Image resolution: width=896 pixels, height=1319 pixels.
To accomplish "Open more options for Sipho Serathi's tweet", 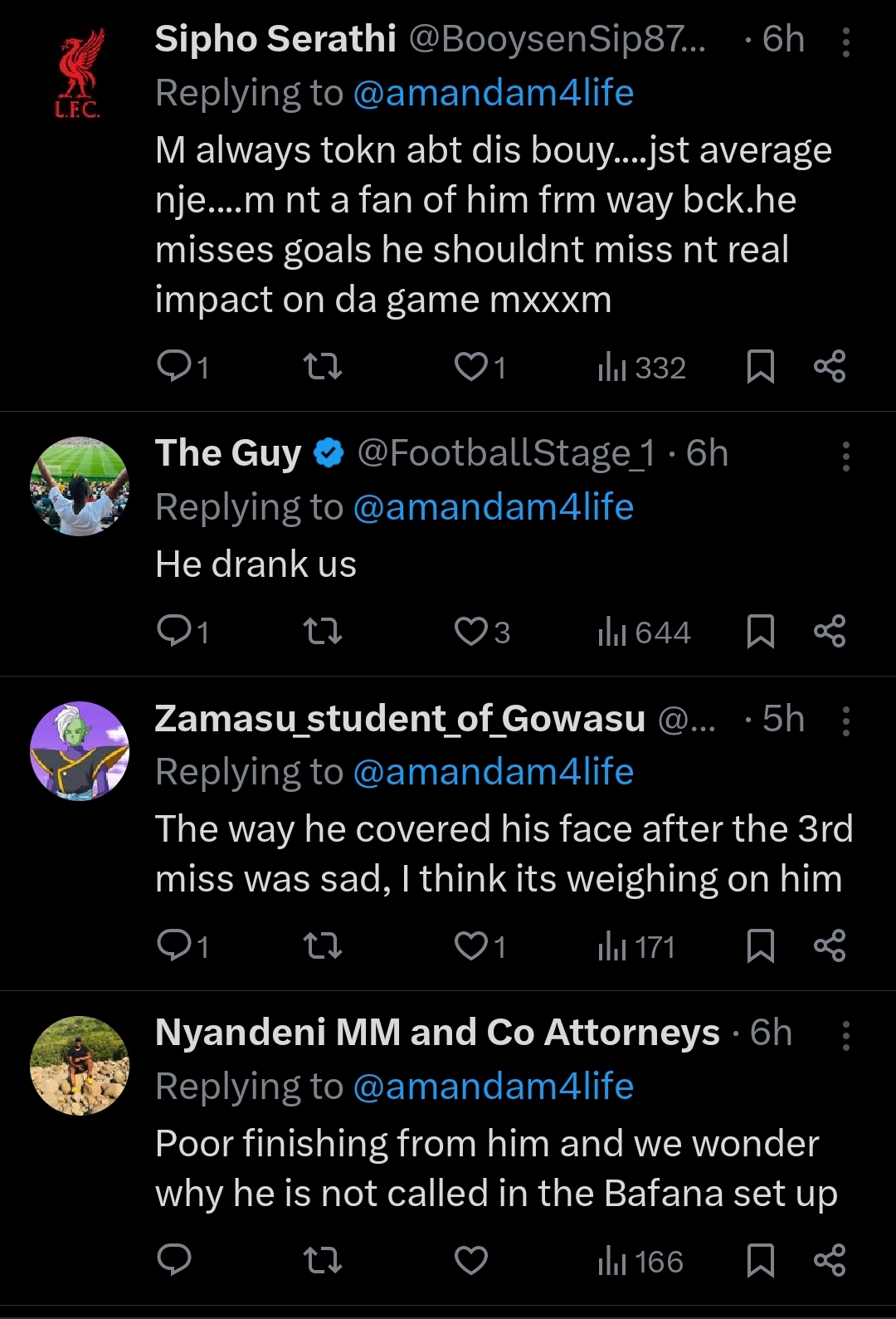I will click(845, 42).
